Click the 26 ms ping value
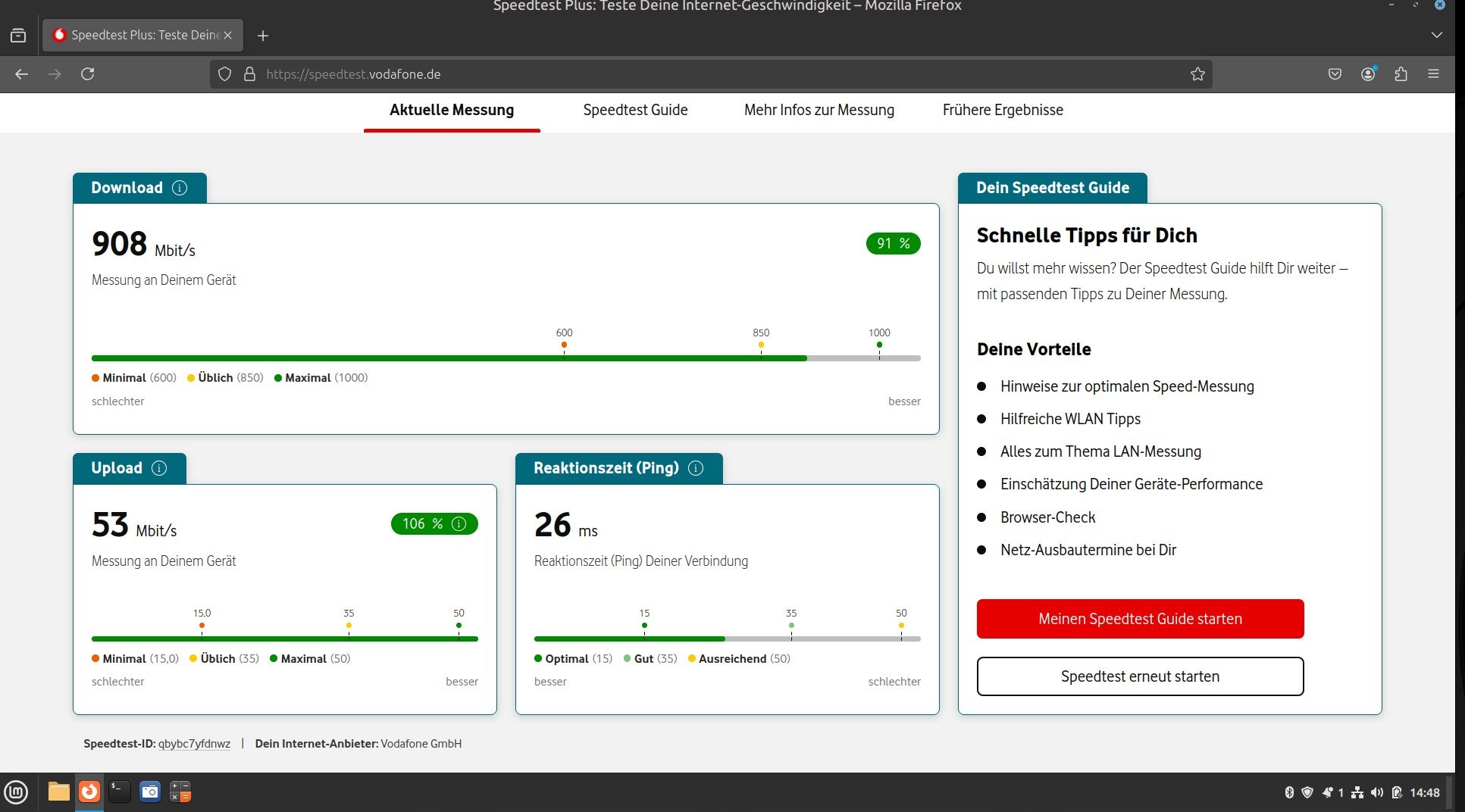1465x812 pixels. point(566,525)
